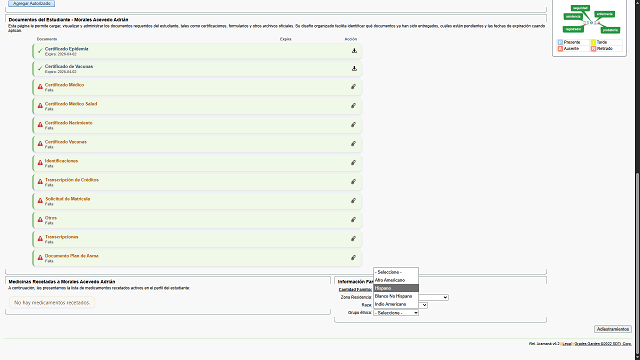
Task: Click warning triangle beside Otros
Action: point(40,220)
